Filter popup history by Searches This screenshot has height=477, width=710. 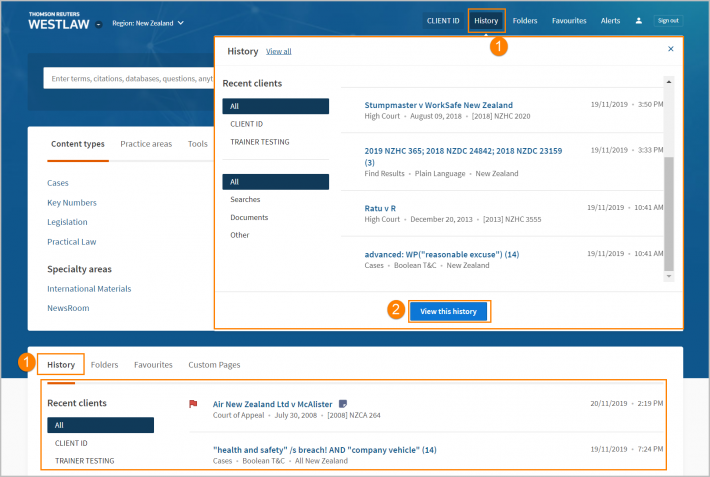(x=245, y=199)
